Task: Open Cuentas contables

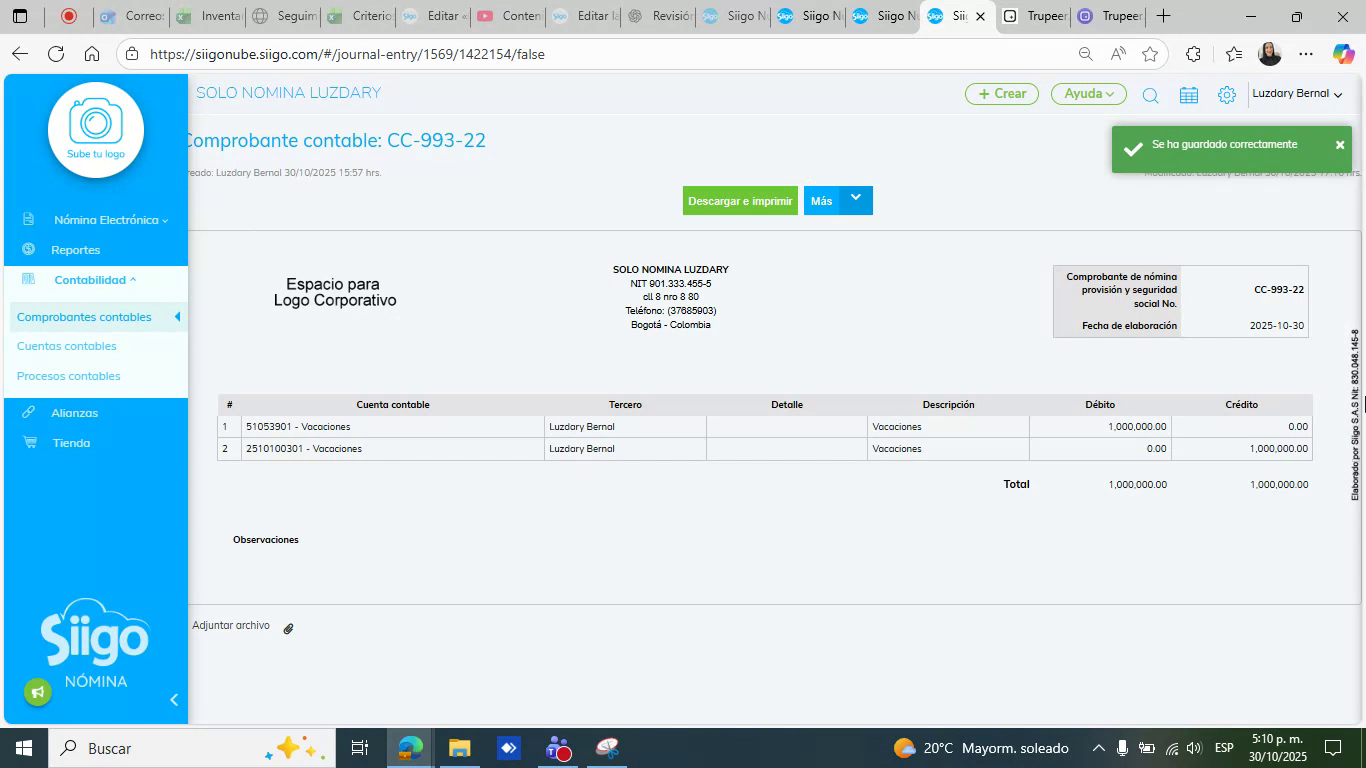Action: pos(67,346)
